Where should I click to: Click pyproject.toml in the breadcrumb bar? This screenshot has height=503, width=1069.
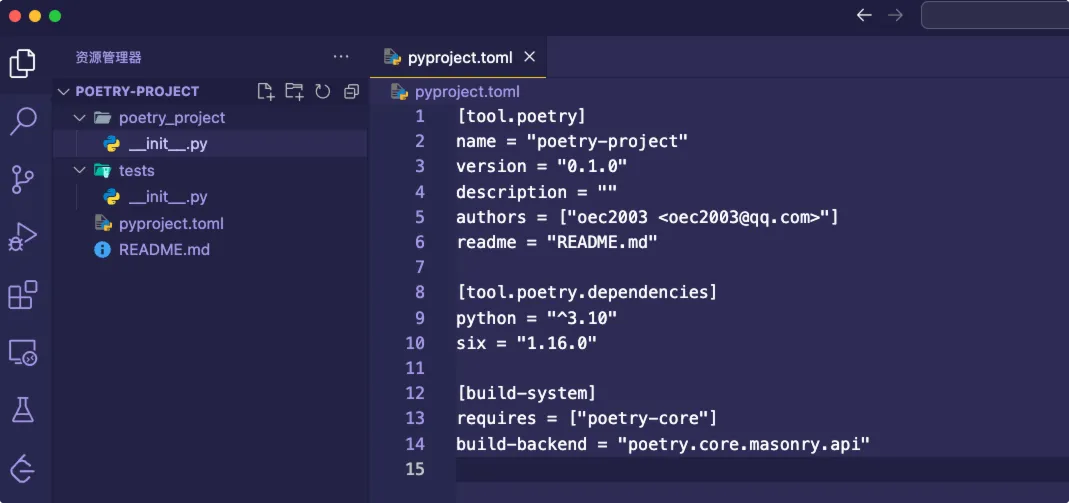point(467,92)
